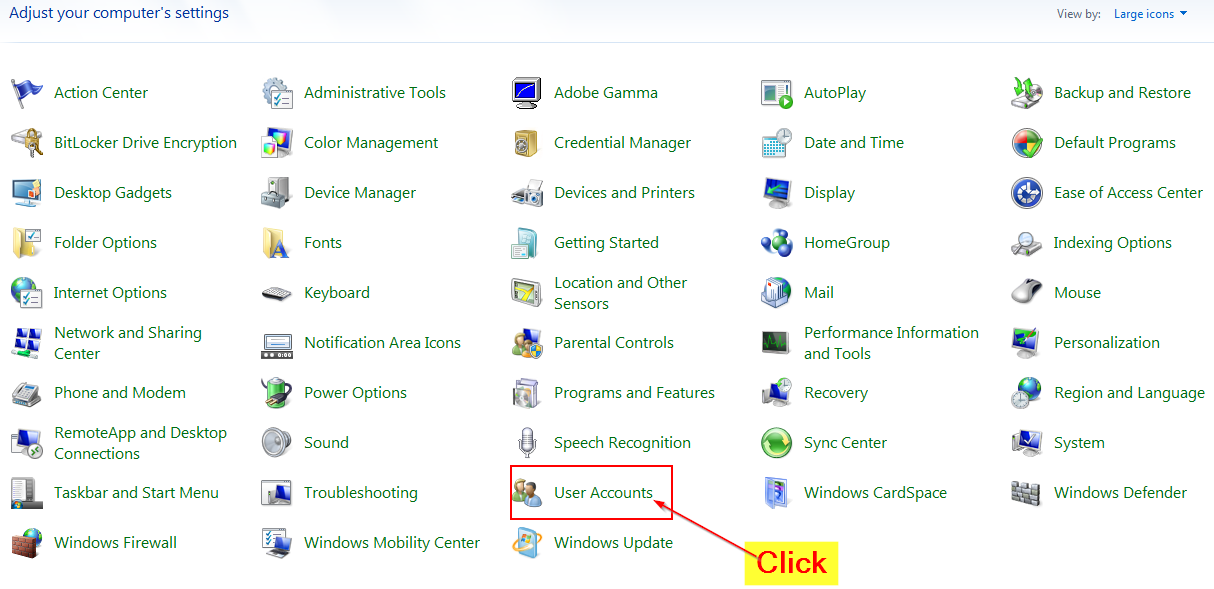Open the Phone and Modem link
This screenshot has height=589, width=1214.
(120, 393)
